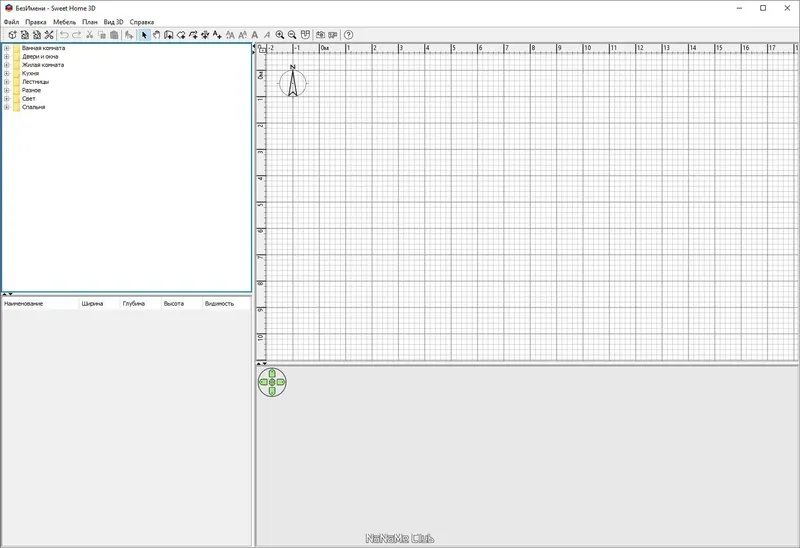The height and width of the screenshot is (548, 800).
Task: Click the Redo arrow icon
Action: click(x=77, y=35)
